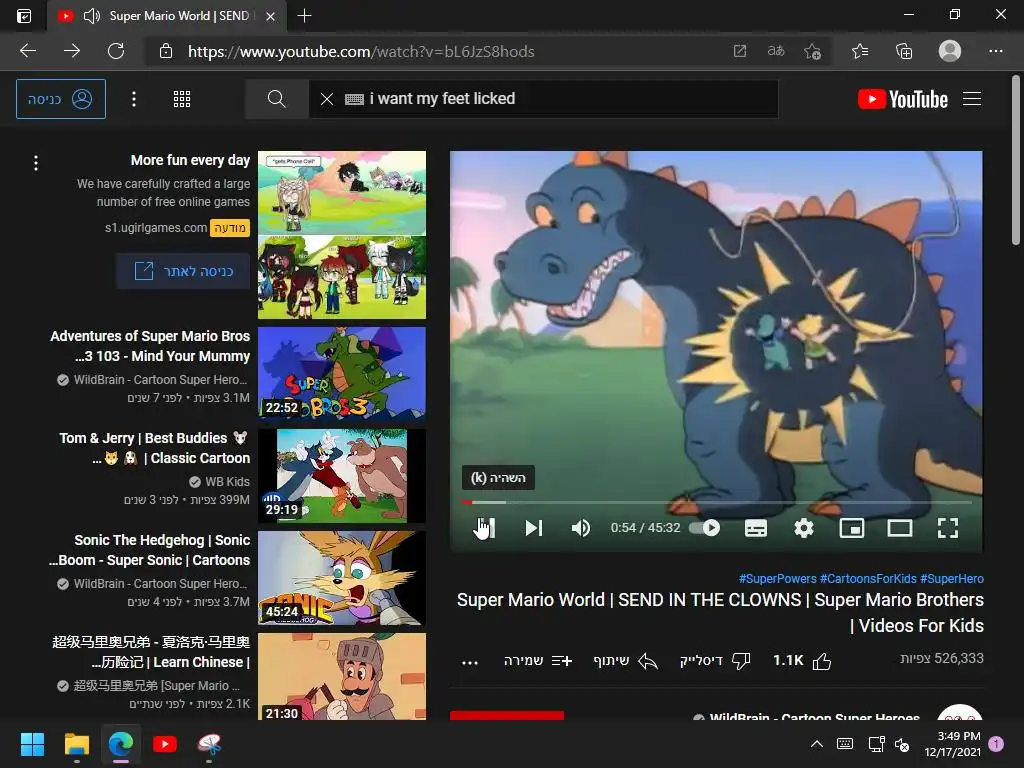Switch to miniplayer mode

(852, 528)
